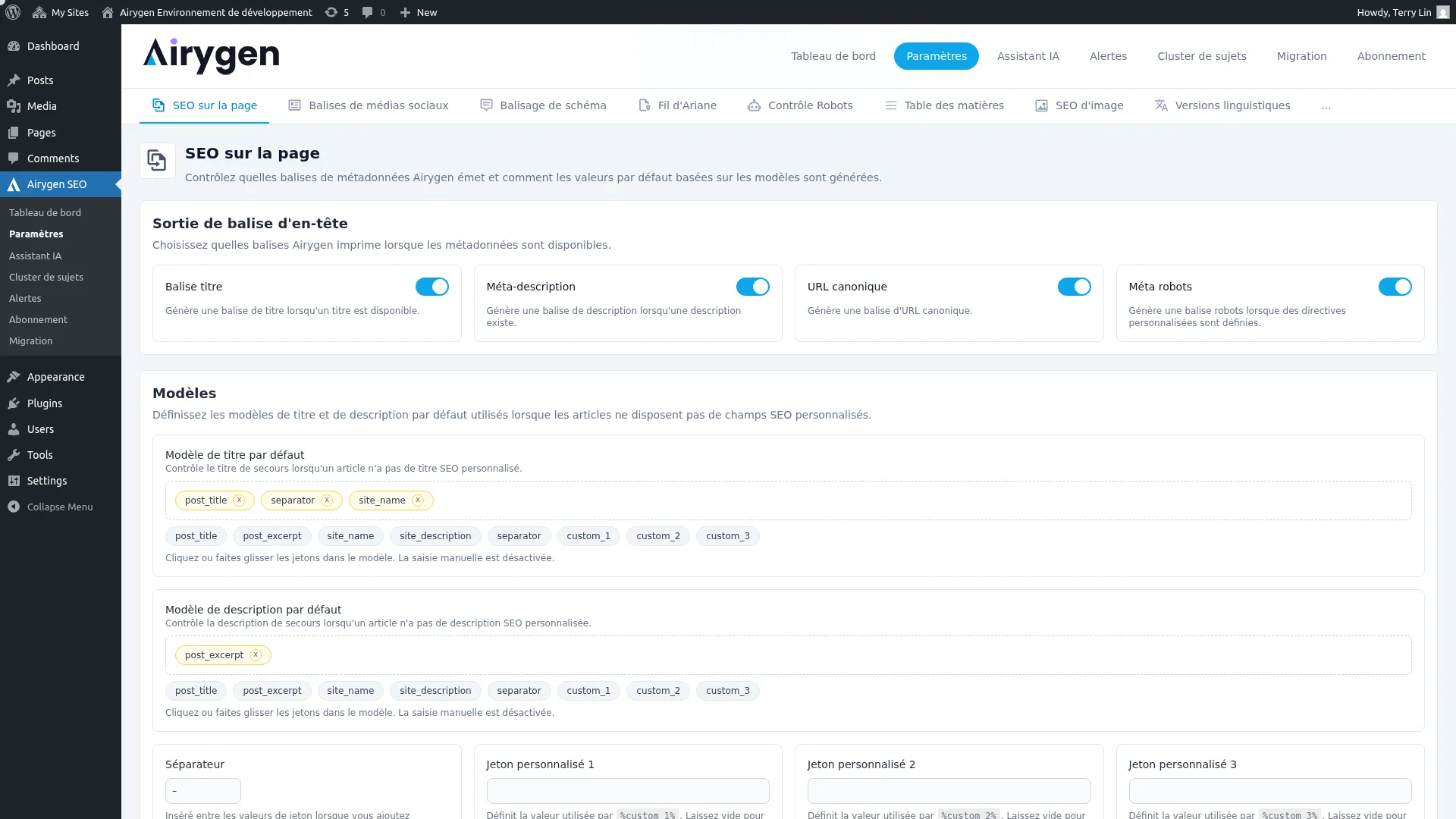Toggle the Méta-description switch
The width and height of the screenshot is (1456, 819).
point(753,287)
